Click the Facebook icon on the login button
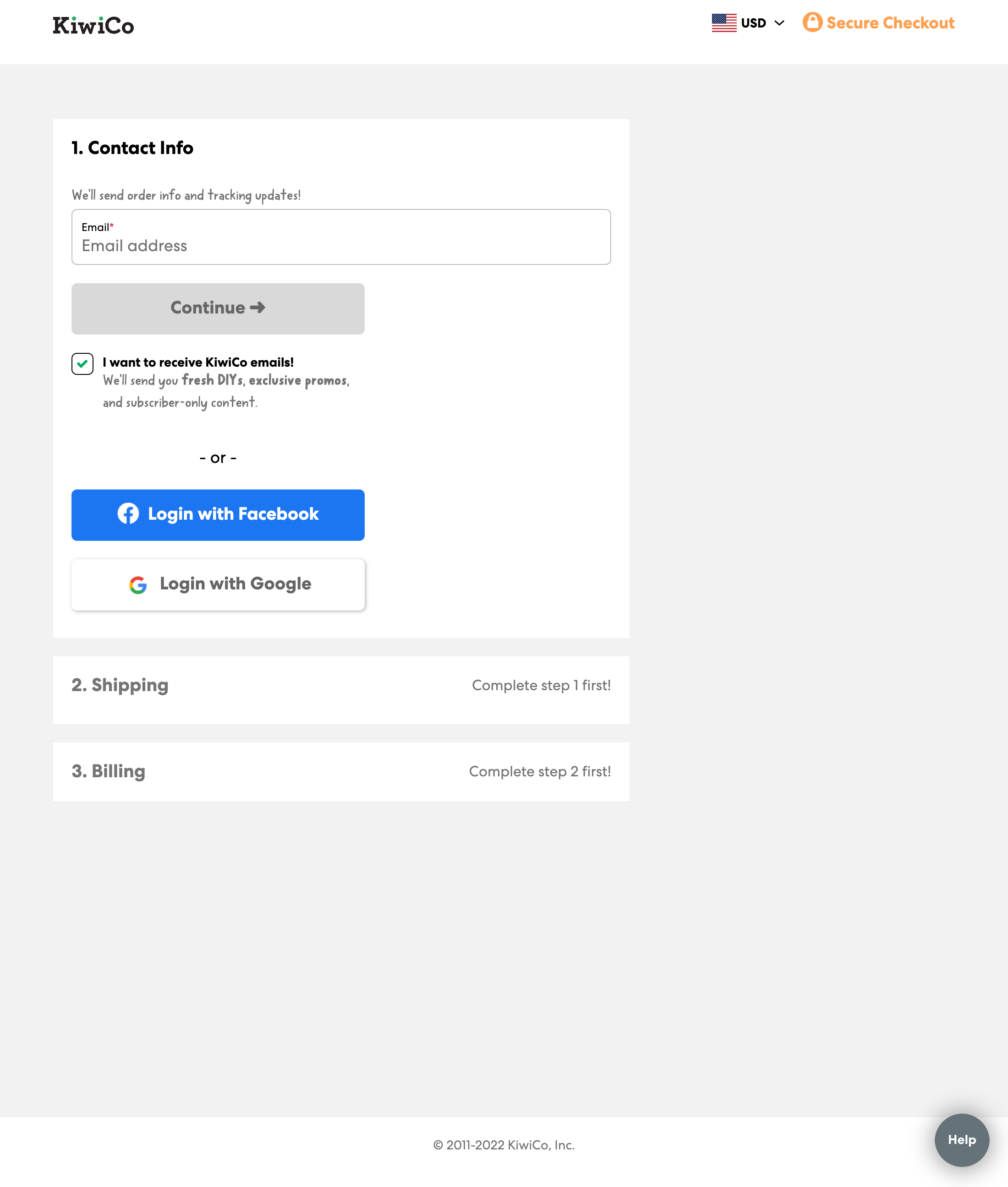Viewport: 1008px width, 1187px height. (x=128, y=514)
